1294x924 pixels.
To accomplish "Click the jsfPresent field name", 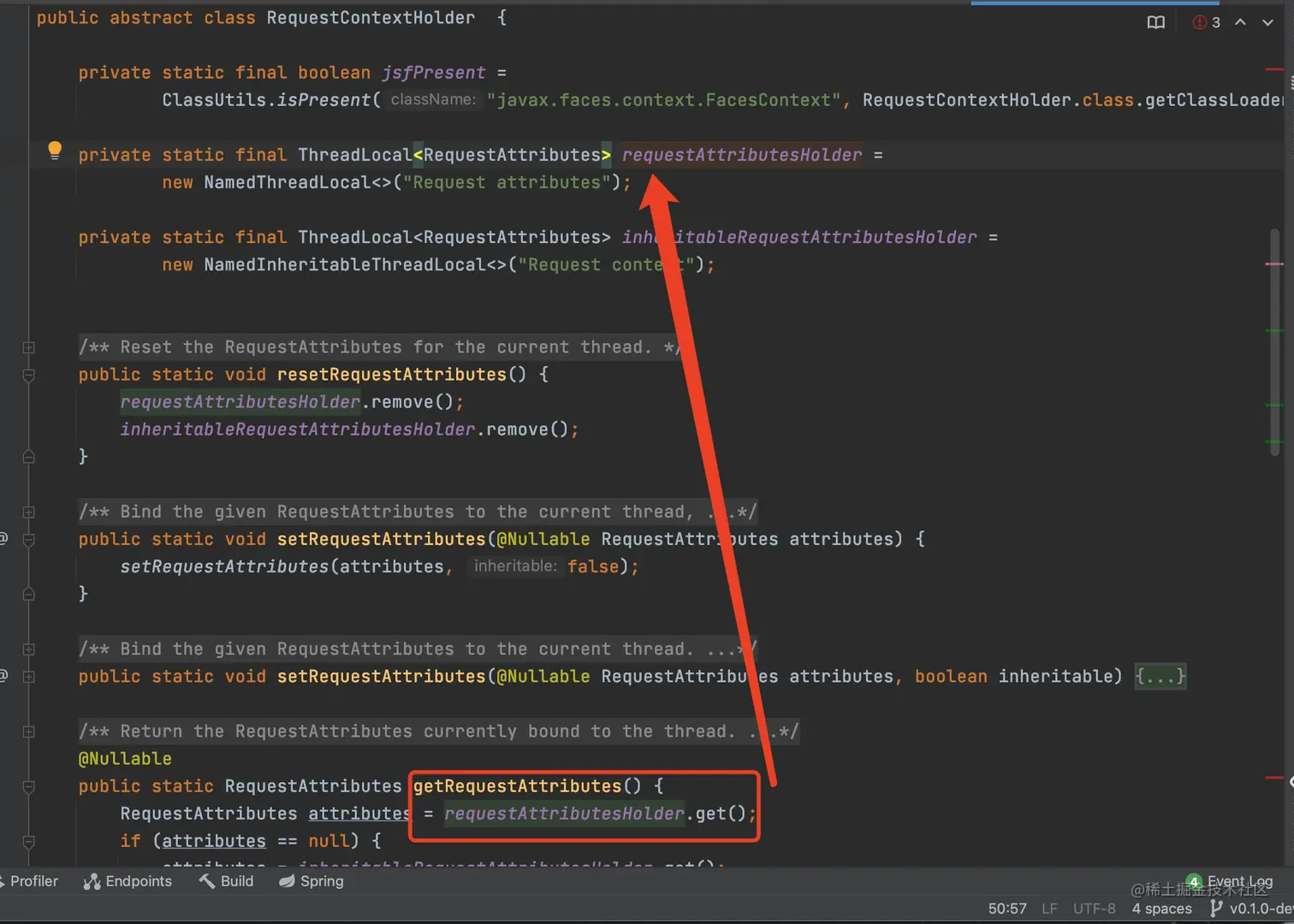I will click(x=434, y=73).
